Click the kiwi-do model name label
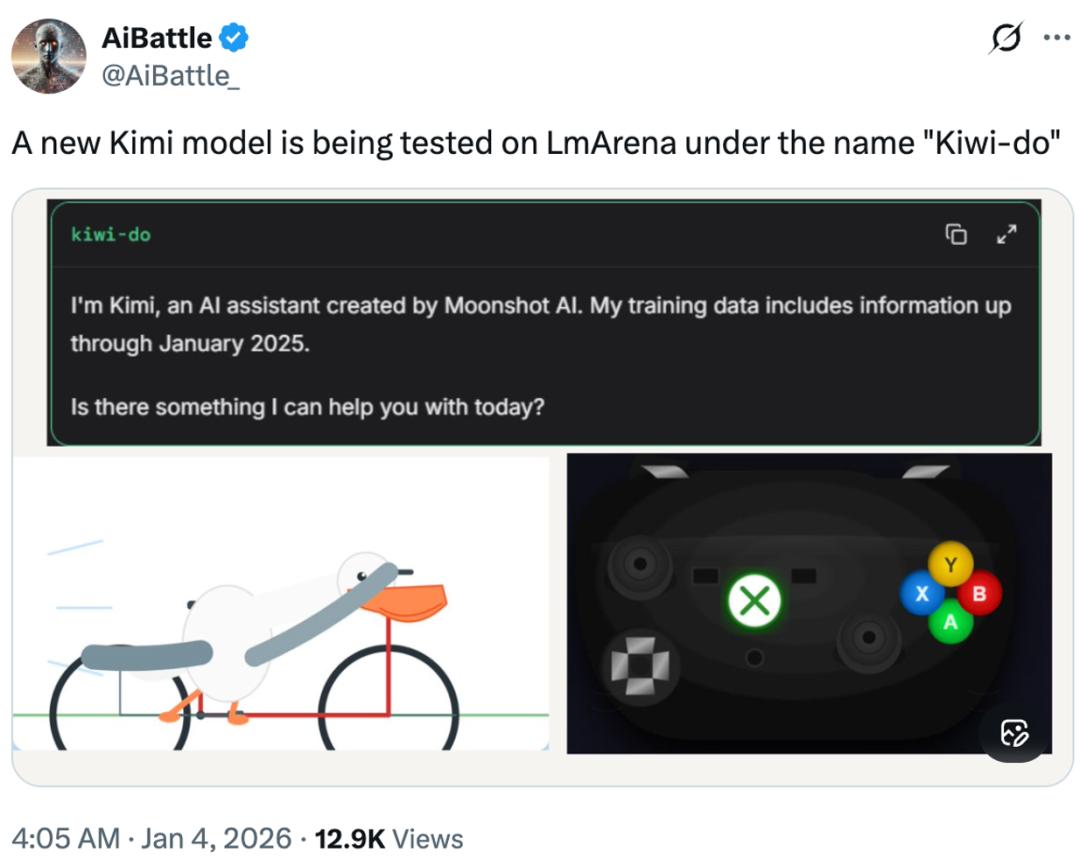Image resolution: width=1080 pixels, height=866 pixels. [111, 235]
